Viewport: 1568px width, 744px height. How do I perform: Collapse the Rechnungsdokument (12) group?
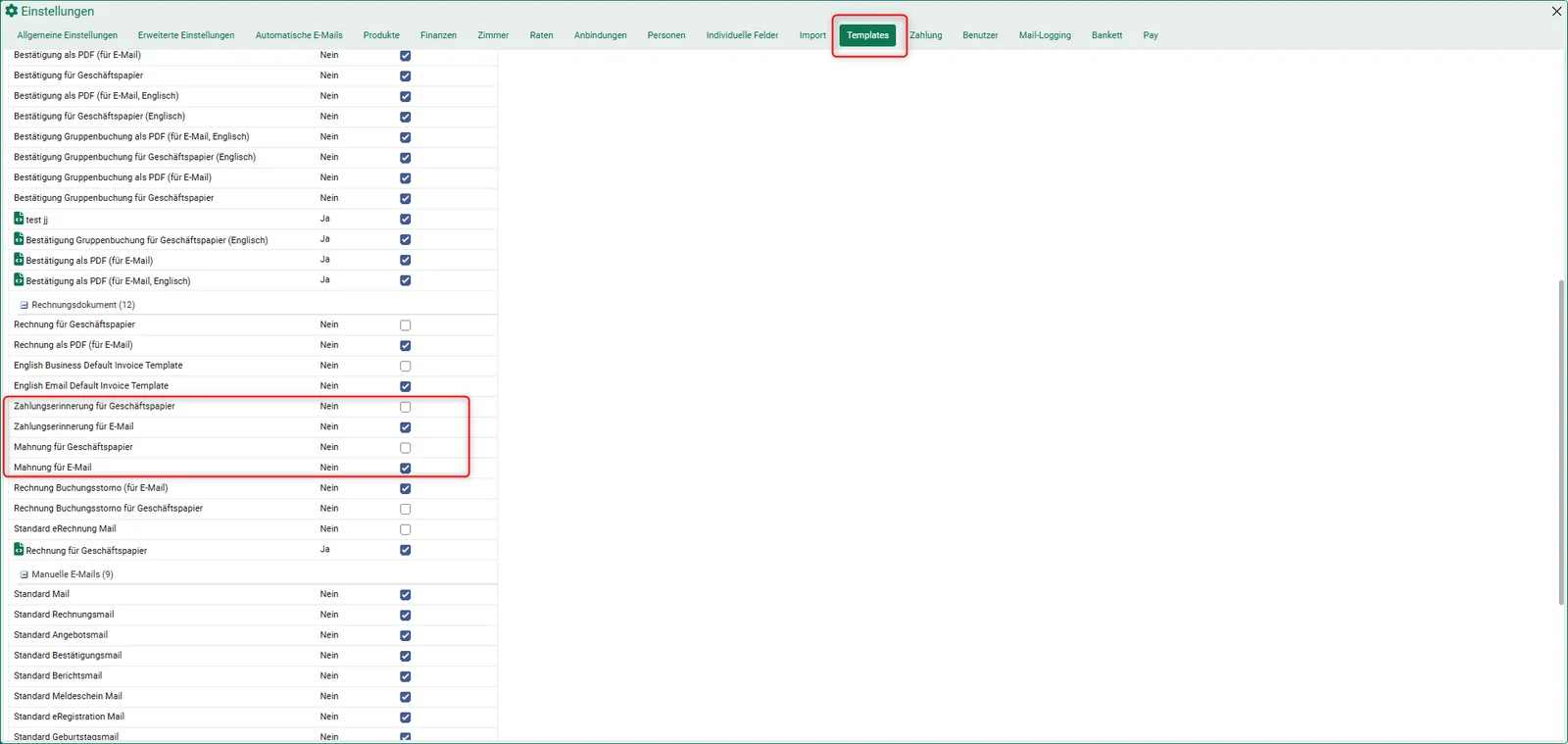click(x=24, y=305)
